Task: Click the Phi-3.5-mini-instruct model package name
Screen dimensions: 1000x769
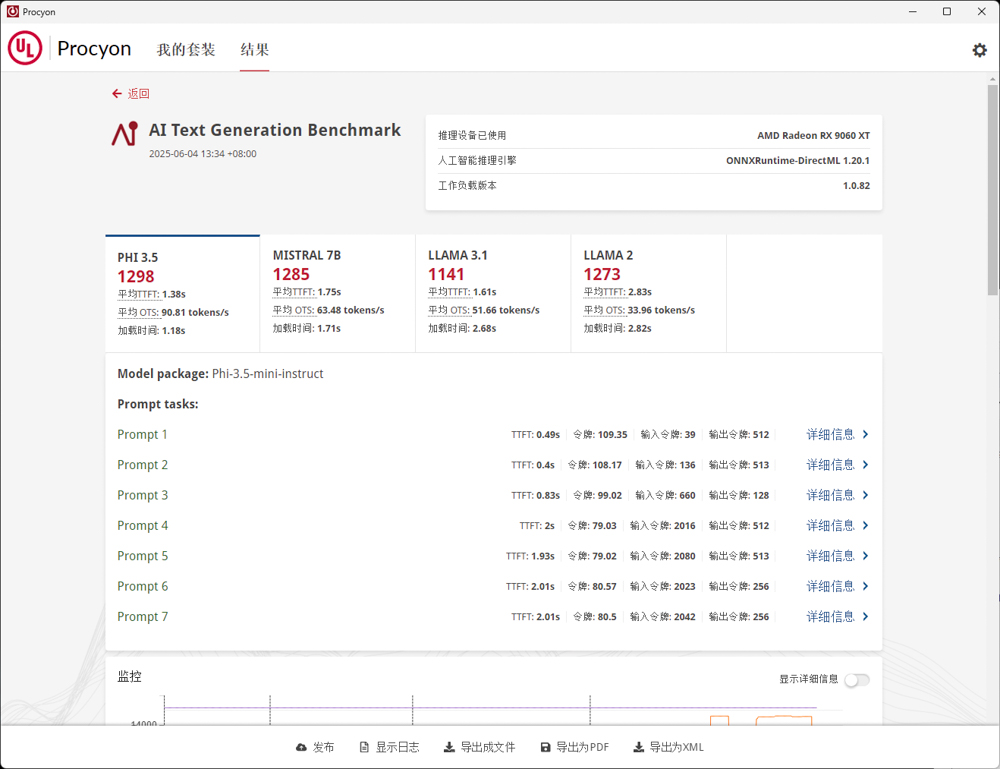Action: click(267, 374)
